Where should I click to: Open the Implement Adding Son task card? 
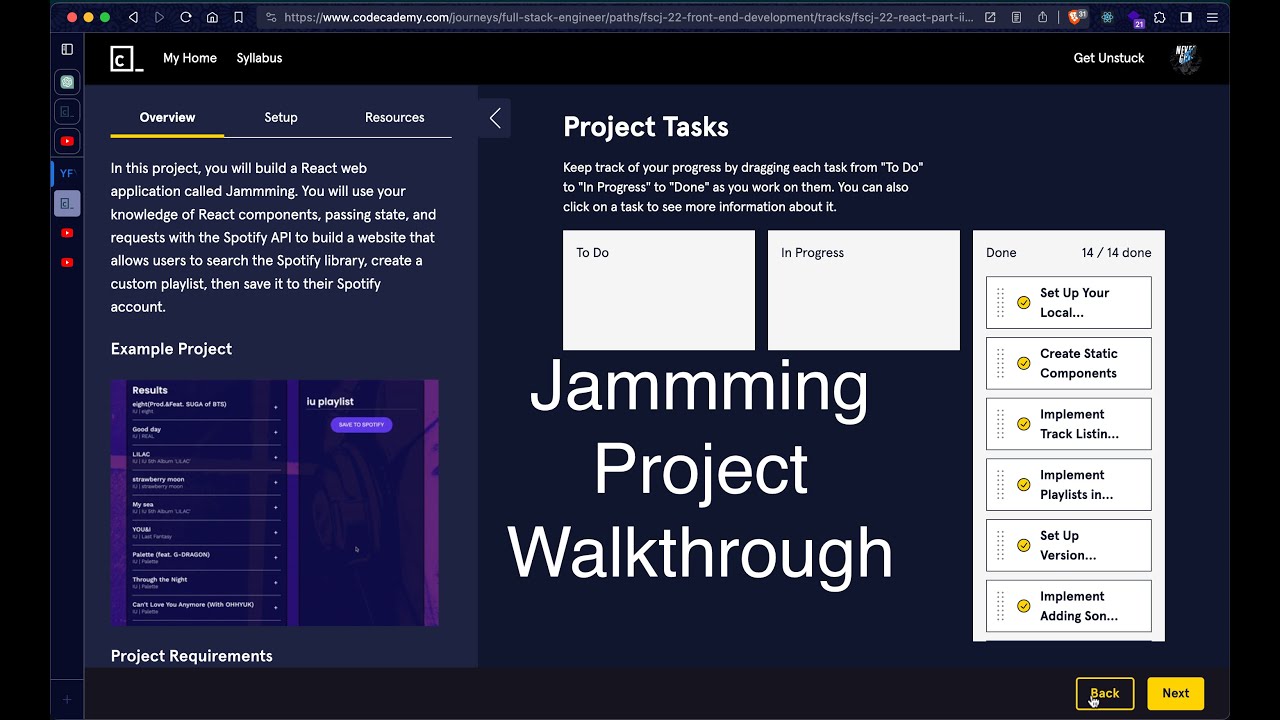coord(1068,606)
